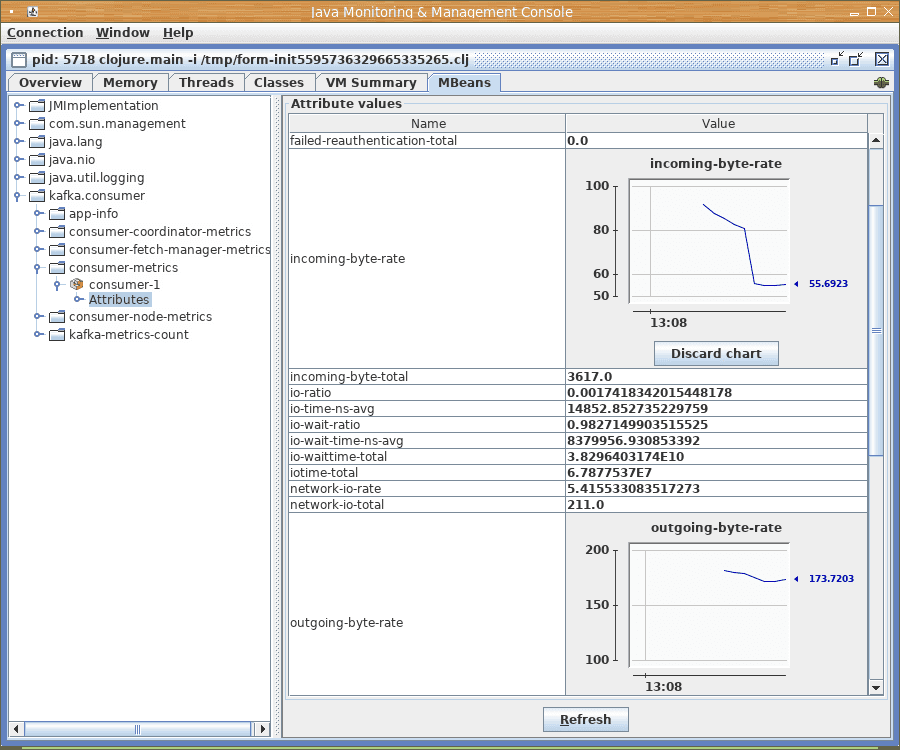
Task: Discard the incoming-byte-rate chart
Action: pyautogui.click(x=716, y=353)
